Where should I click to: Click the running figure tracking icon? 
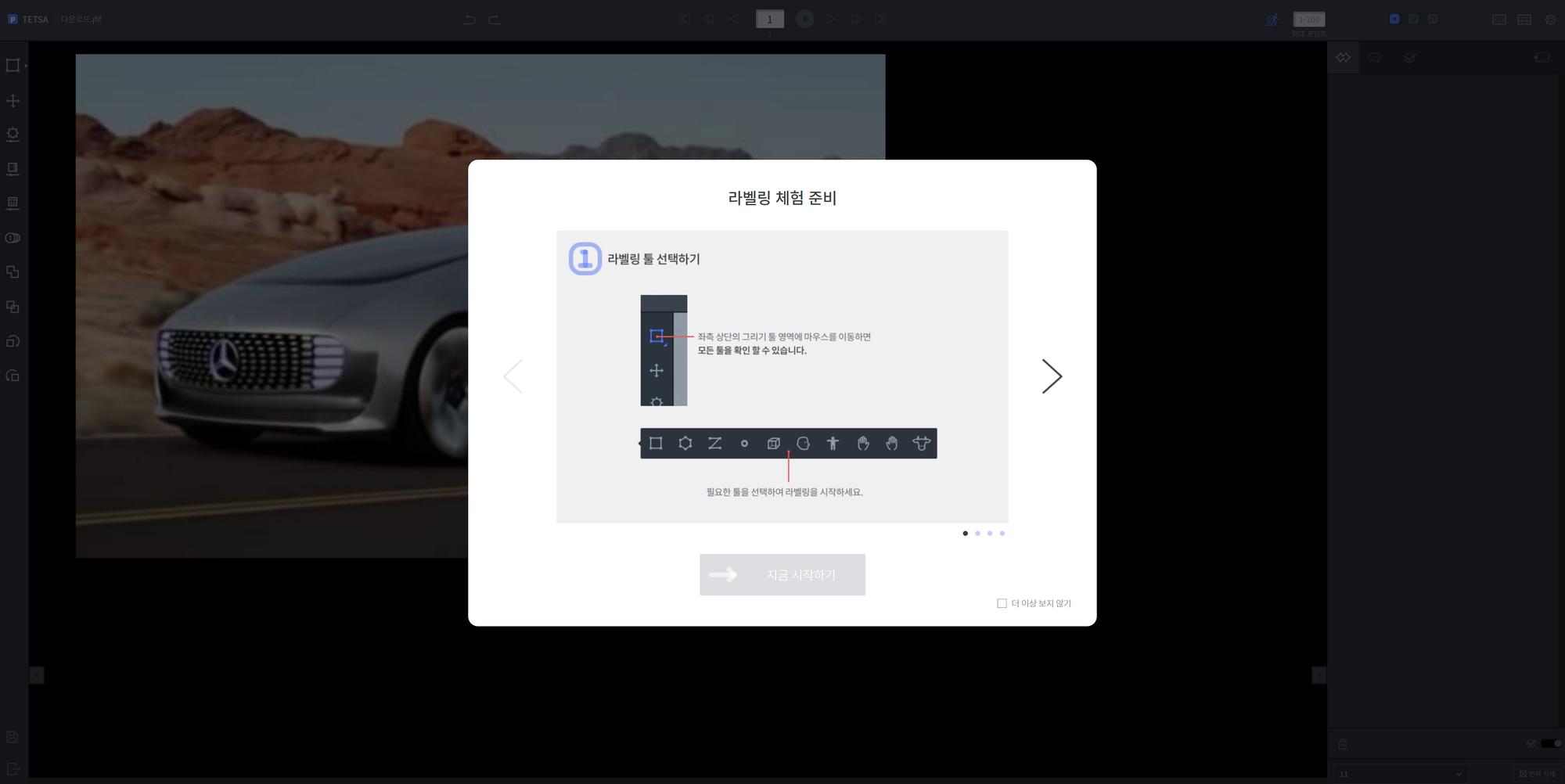(x=1272, y=20)
